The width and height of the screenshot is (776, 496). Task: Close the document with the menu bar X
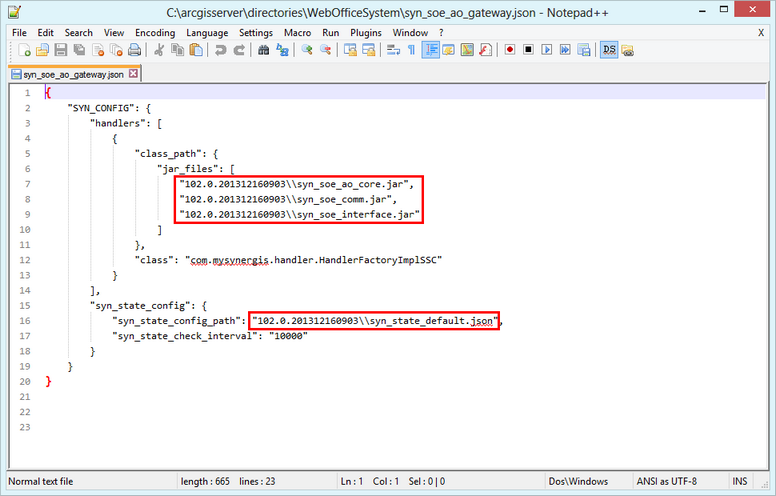[761, 33]
